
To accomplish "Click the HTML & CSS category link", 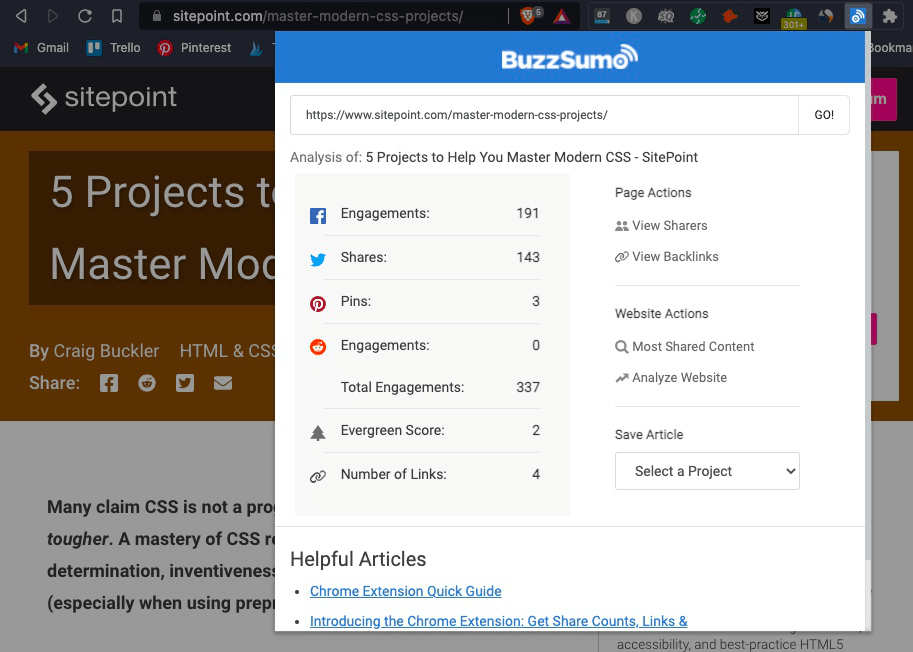I will pyautogui.click(x=228, y=351).
